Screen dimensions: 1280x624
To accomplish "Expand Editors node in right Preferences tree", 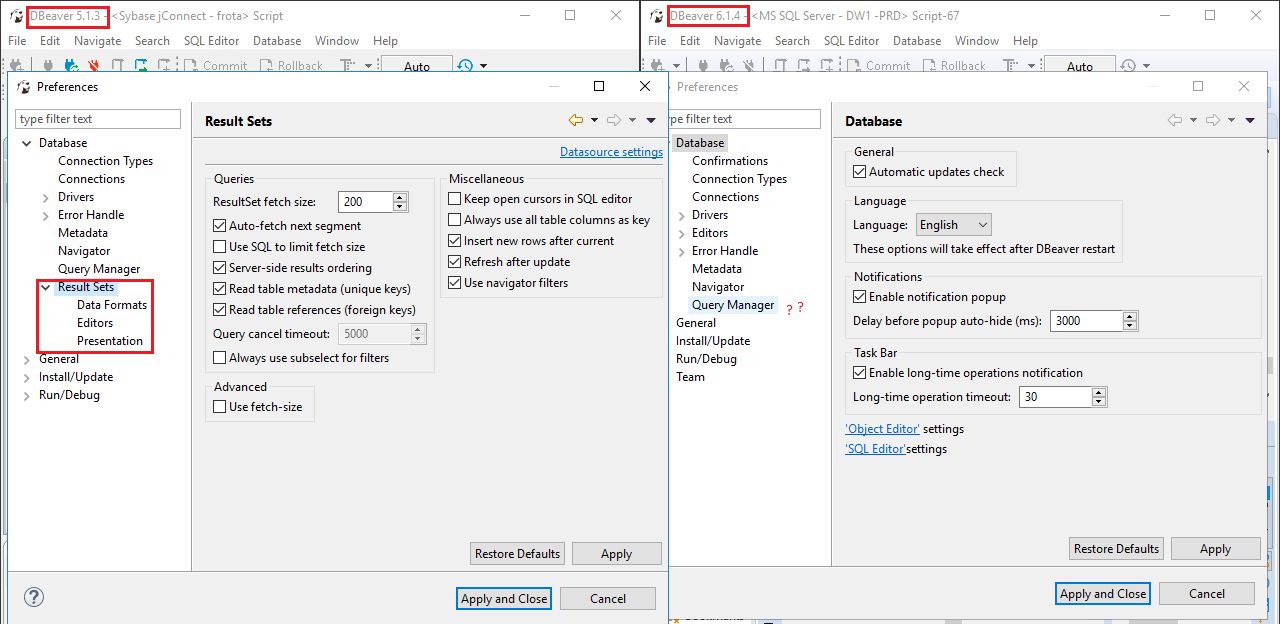I will (682, 233).
